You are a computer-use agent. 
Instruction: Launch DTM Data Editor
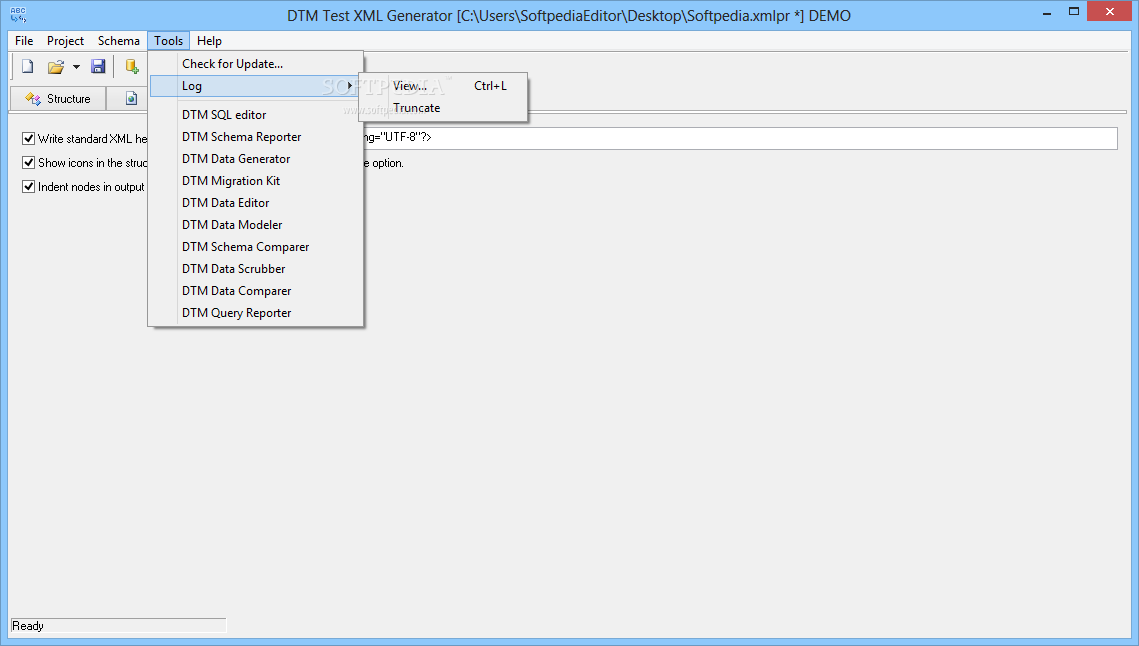256,203
